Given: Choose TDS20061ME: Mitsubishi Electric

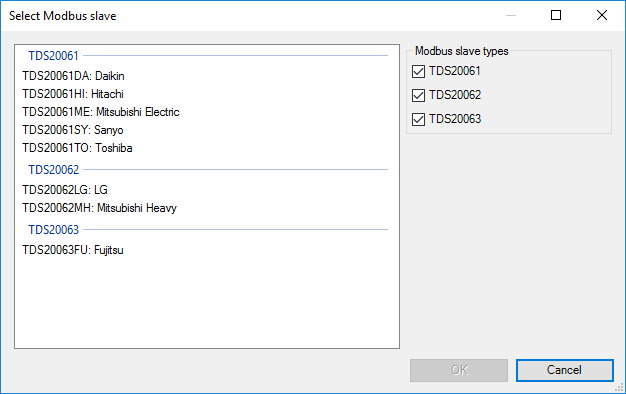Looking at the screenshot, I should [101, 112].
